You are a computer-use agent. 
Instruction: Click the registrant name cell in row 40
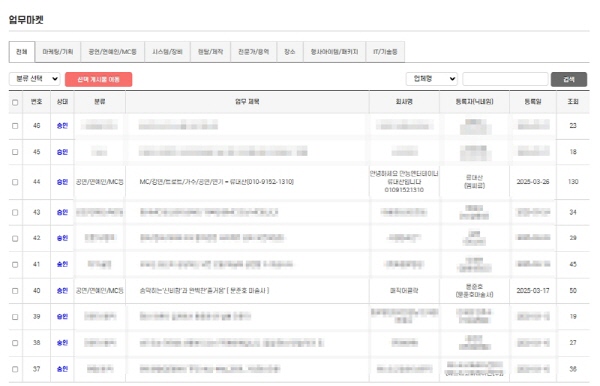pos(474,290)
